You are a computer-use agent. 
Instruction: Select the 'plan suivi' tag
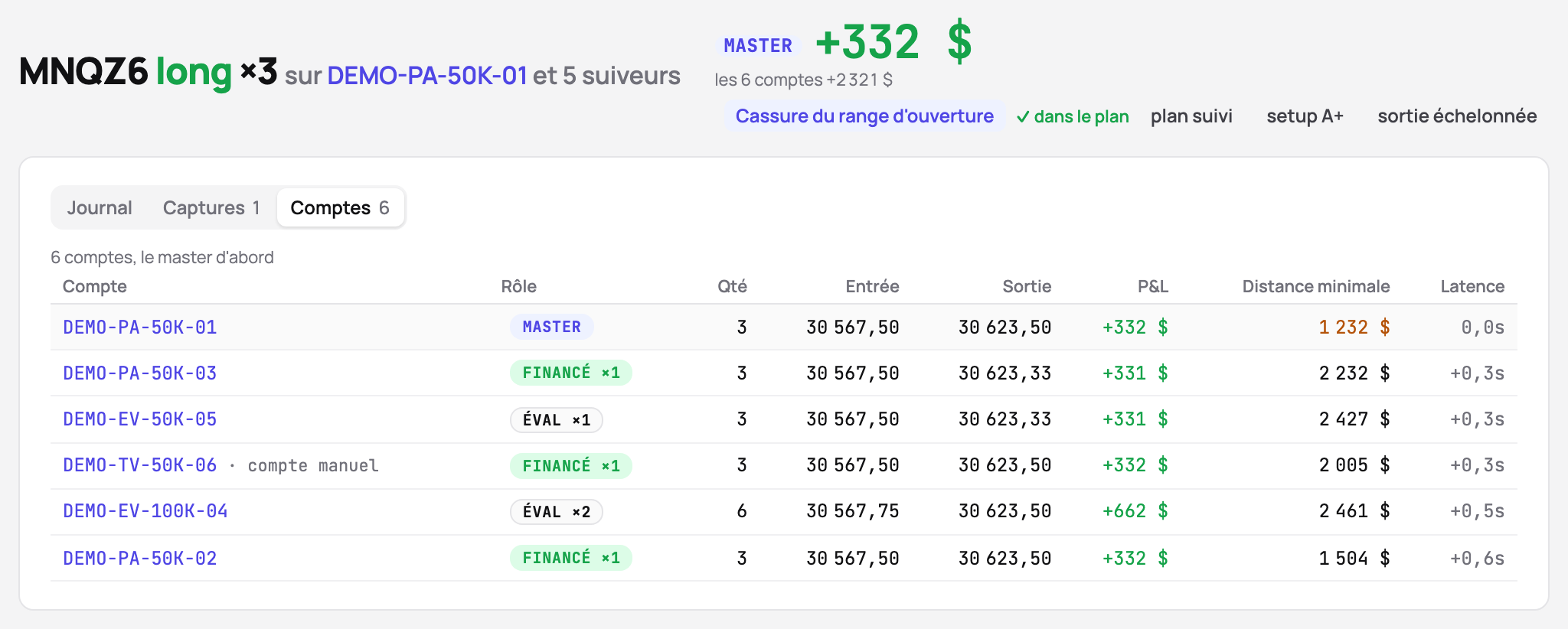pos(1191,116)
